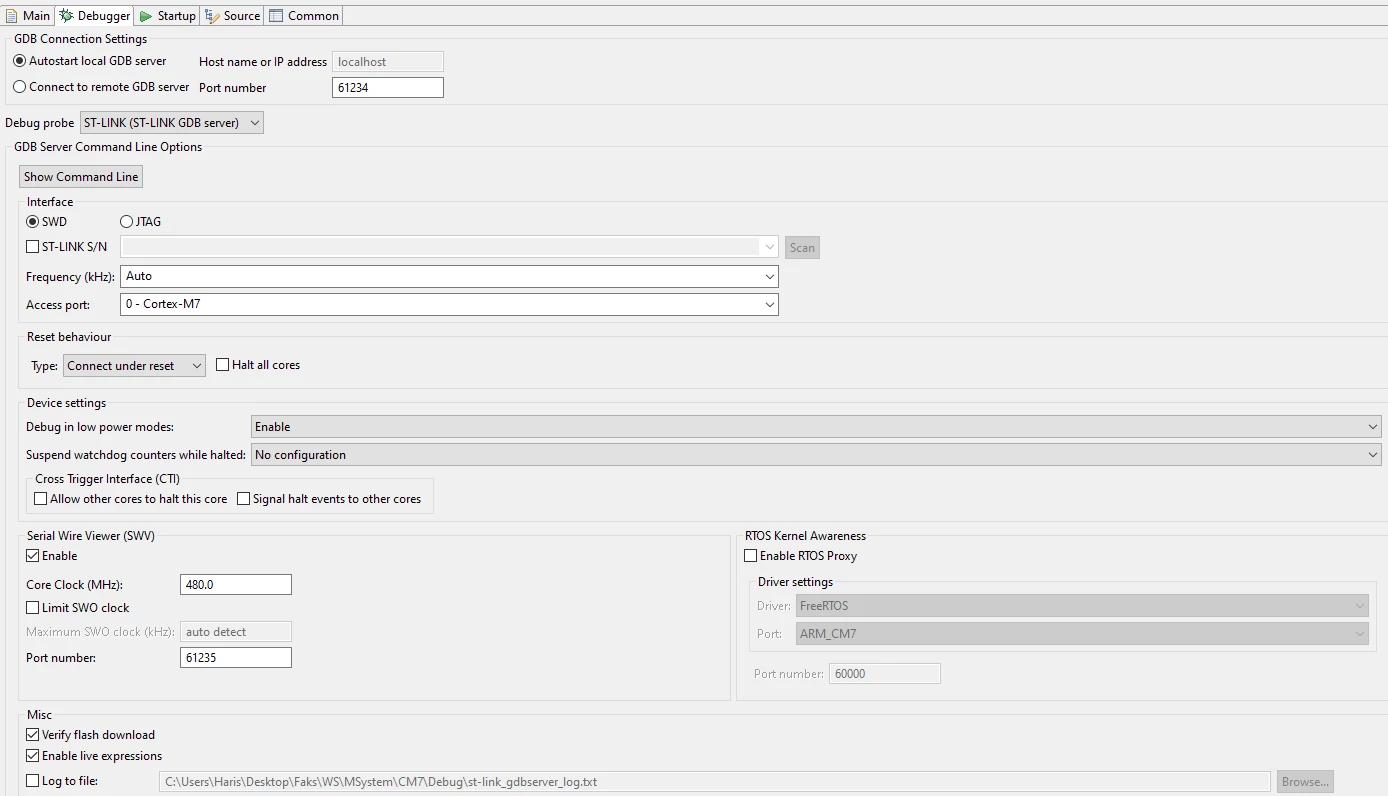Screen dimensions: 1388x796
Task: Click the Core Clock (MHz) field
Action: (x=236, y=585)
